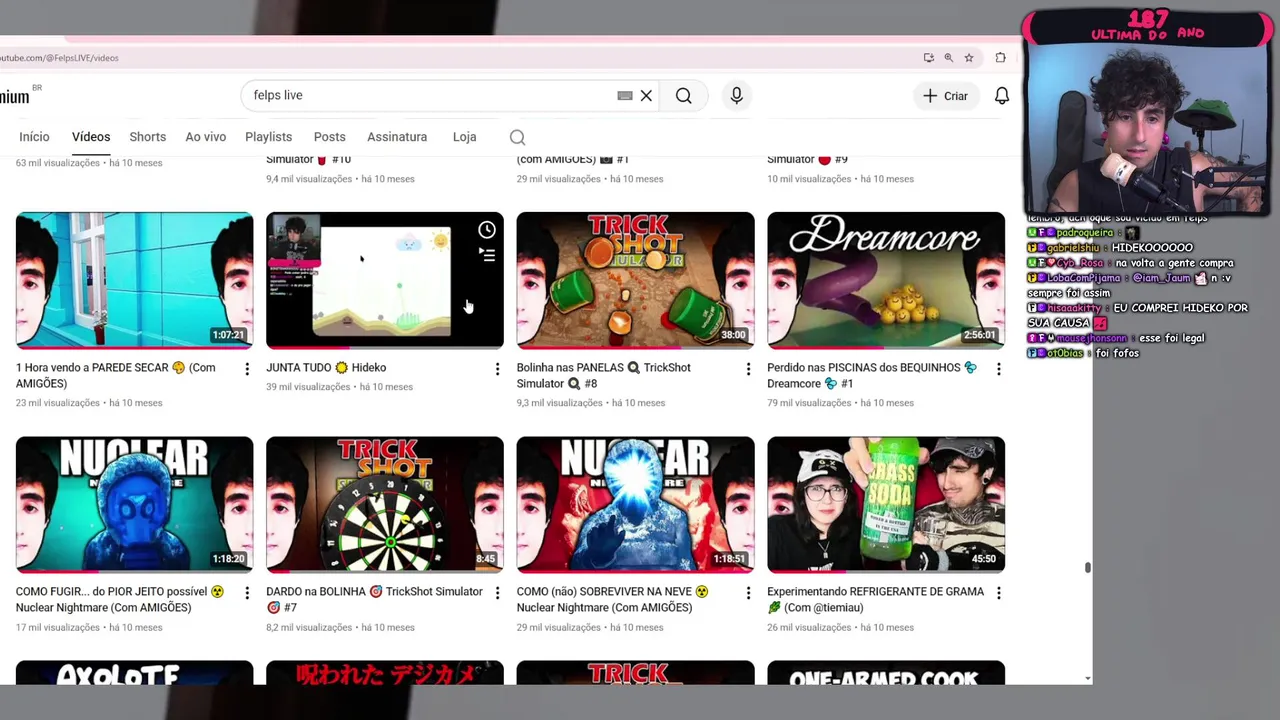Viewport: 1280px width, 720px height.
Task: Open 1 Hora vendo a PAREDE SECAR thumbnail
Action: pos(134,279)
